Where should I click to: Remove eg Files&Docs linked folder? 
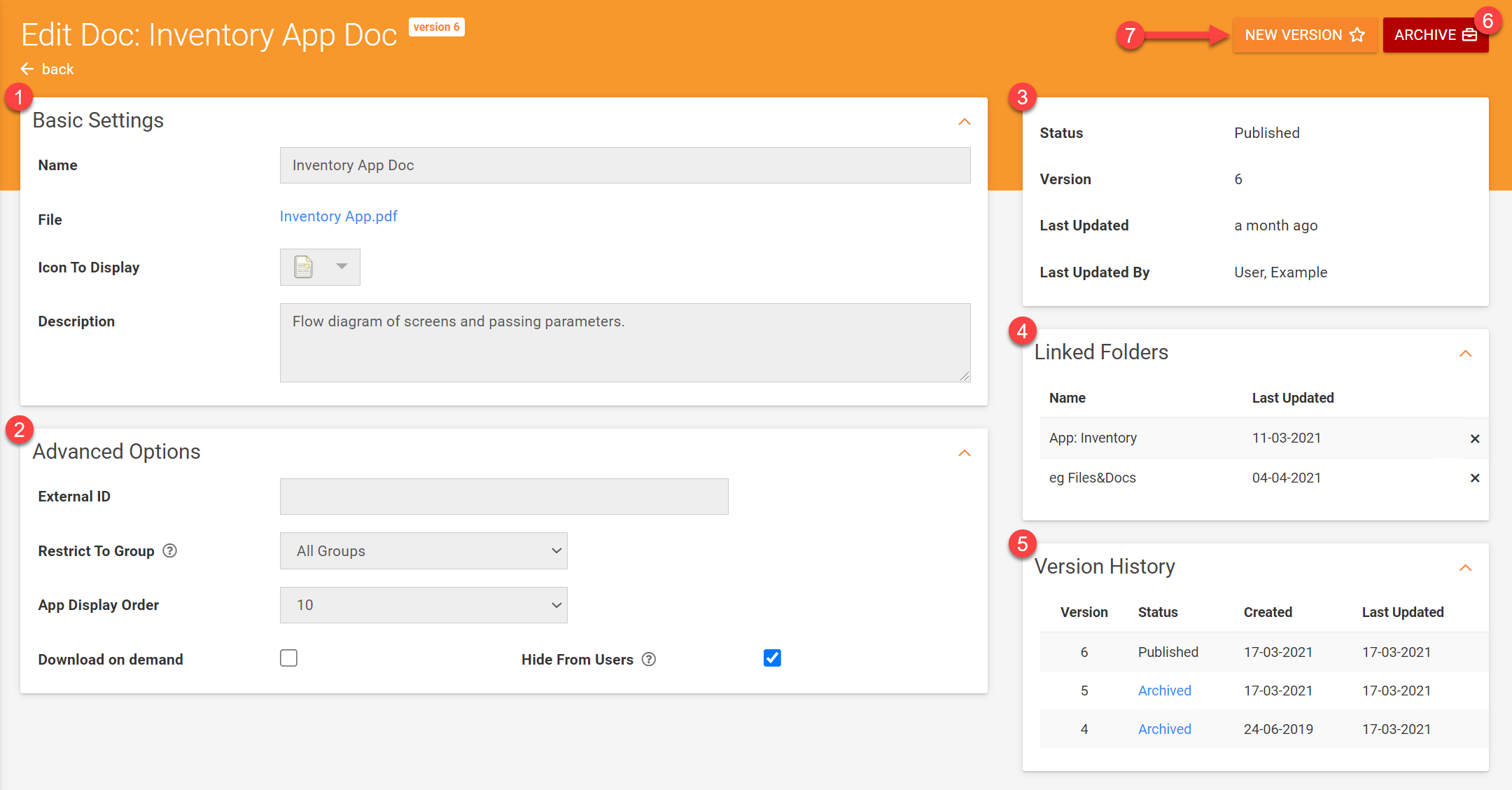tap(1474, 478)
